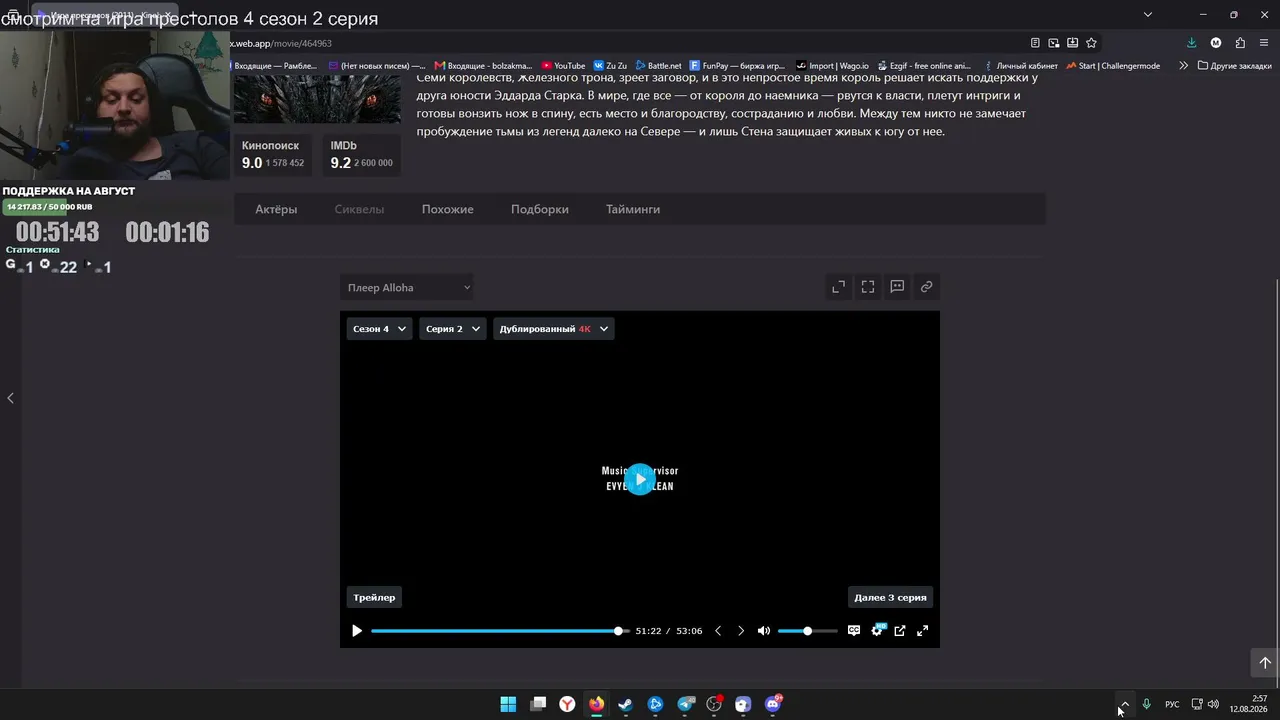
Task: Expand the left sidebar chevron
Action: pyautogui.click(x=10, y=398)
